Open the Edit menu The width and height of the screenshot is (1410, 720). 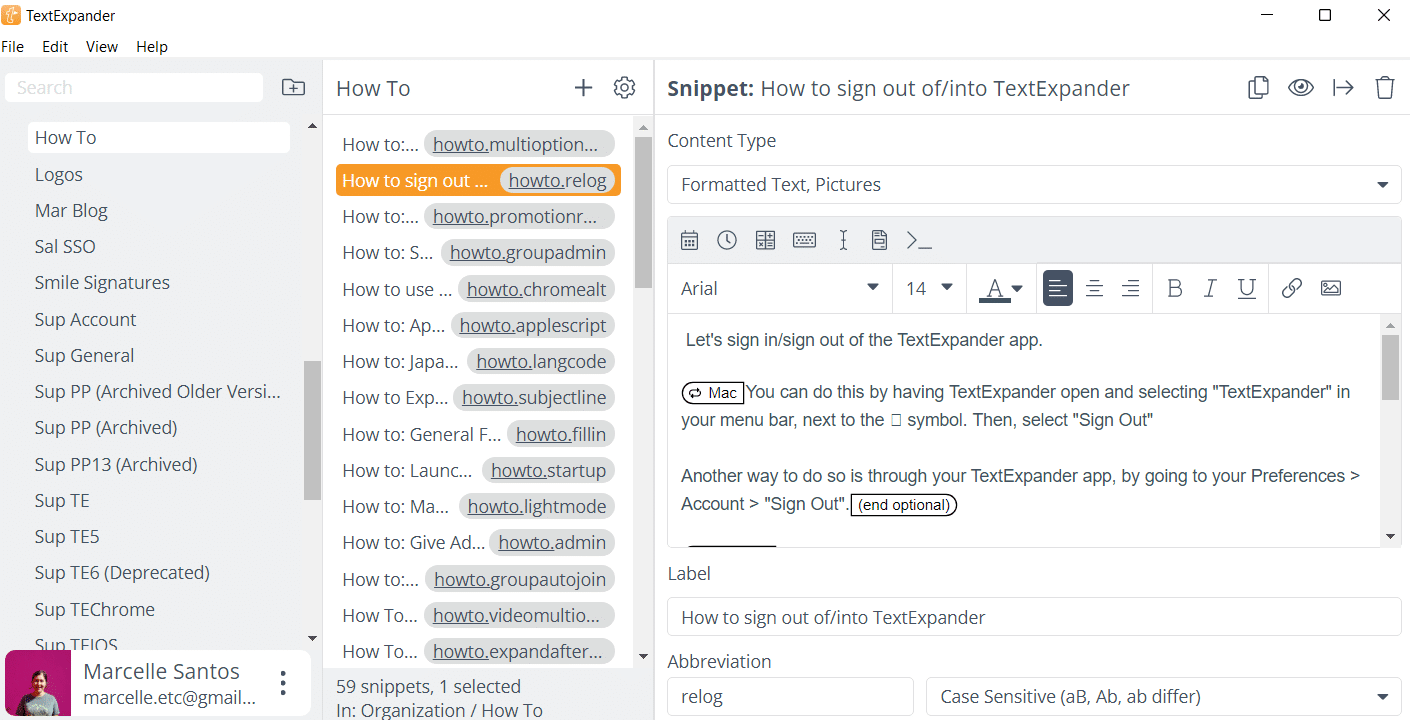[x=55, y=46]
